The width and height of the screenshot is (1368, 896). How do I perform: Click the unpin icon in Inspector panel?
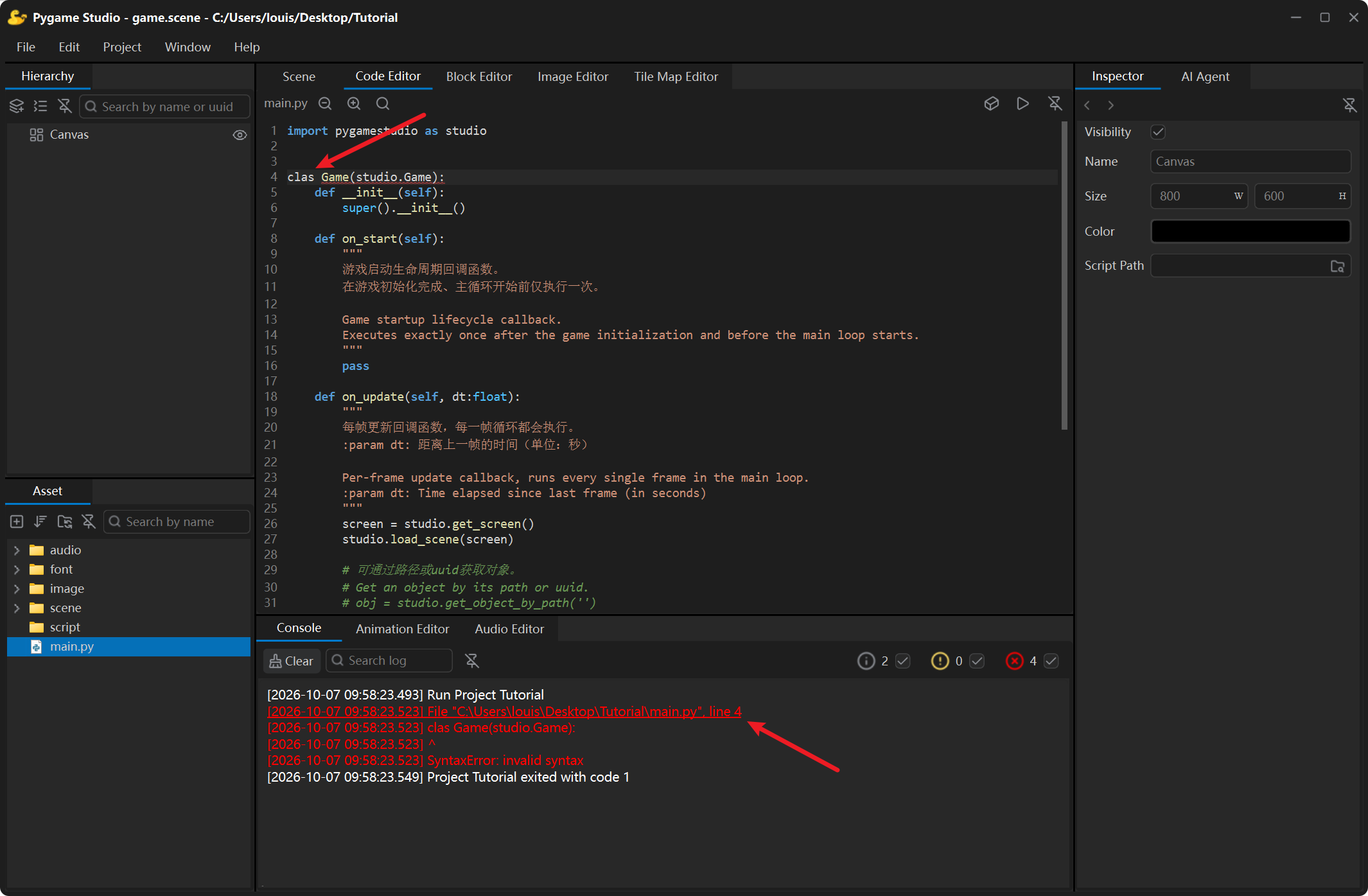pyautogui.click(x=1350, y=105)
